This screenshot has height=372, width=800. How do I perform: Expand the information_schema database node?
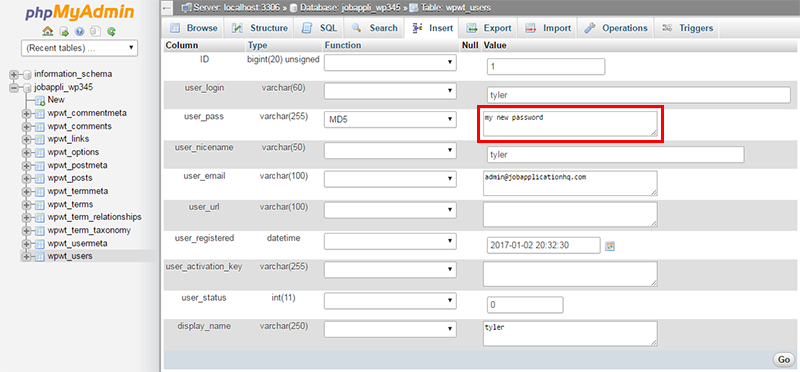click(x=13, y=75)
